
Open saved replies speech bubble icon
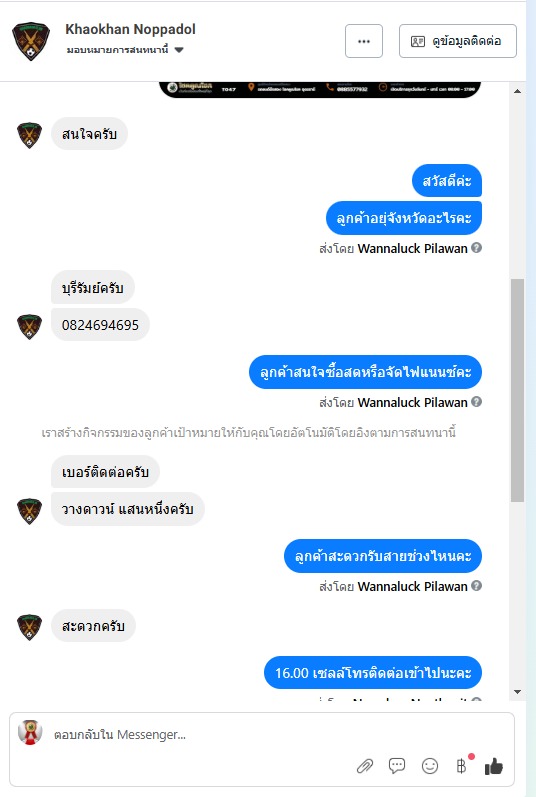coord(397,765)
